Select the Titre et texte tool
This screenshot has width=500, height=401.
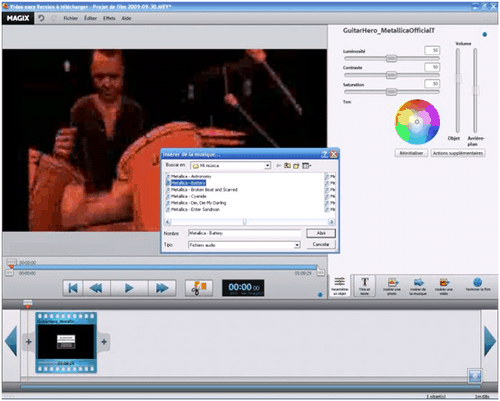365,286
